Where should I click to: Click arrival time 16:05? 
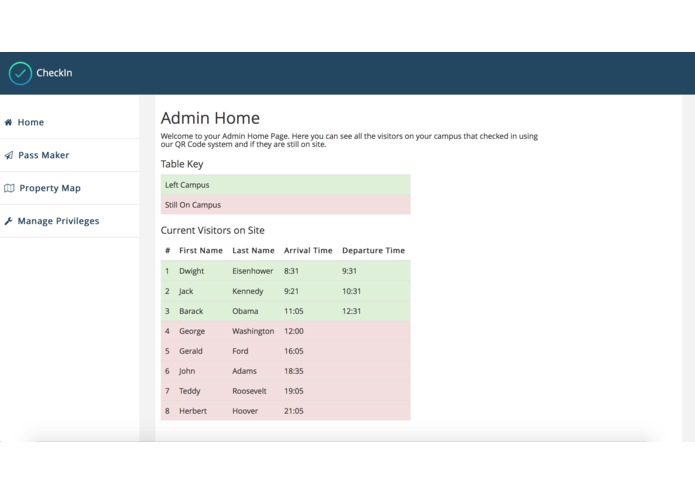(x=294, y=351)
